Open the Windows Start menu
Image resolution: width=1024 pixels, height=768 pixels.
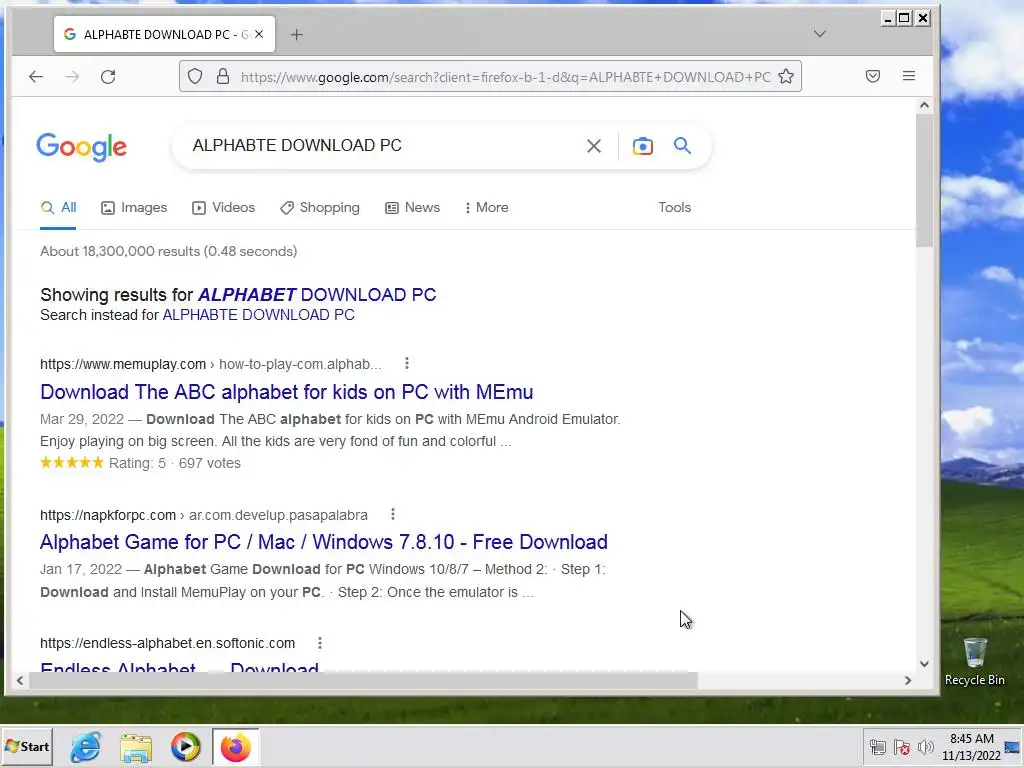tap(27, 746)
